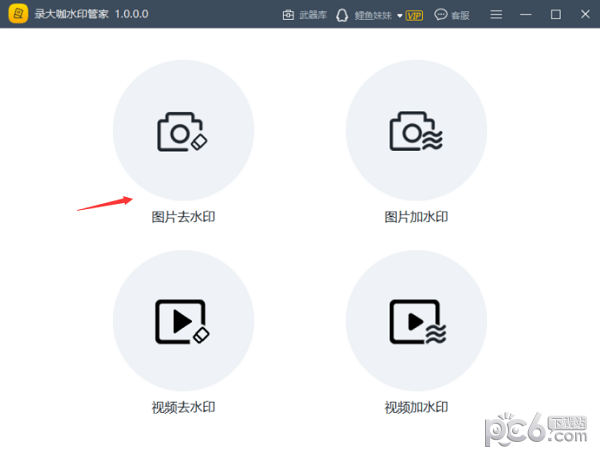Viewport: 600px width, 459px height.
Task: Open the 武器库 toolbox icon
Action: 288,15
